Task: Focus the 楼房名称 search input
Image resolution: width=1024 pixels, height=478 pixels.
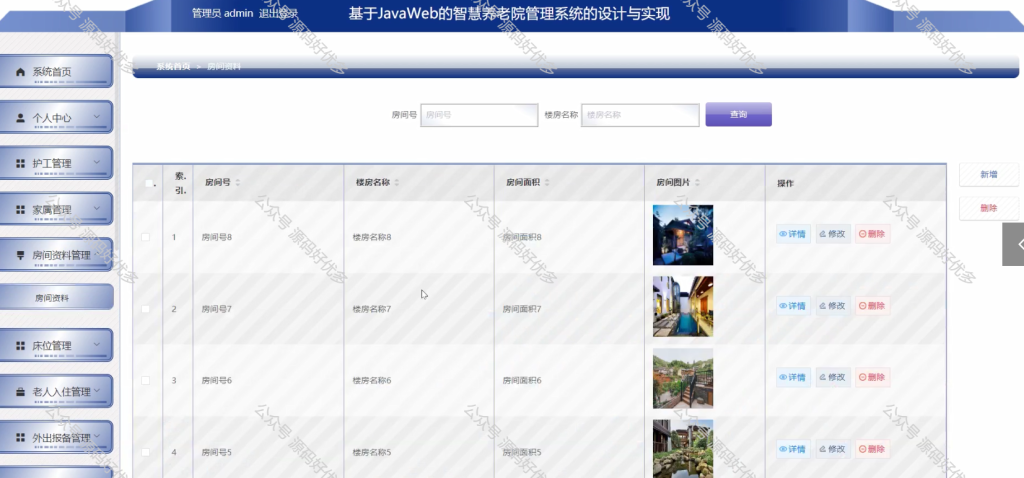Action: pyautogui.click(x=640, y=115)
